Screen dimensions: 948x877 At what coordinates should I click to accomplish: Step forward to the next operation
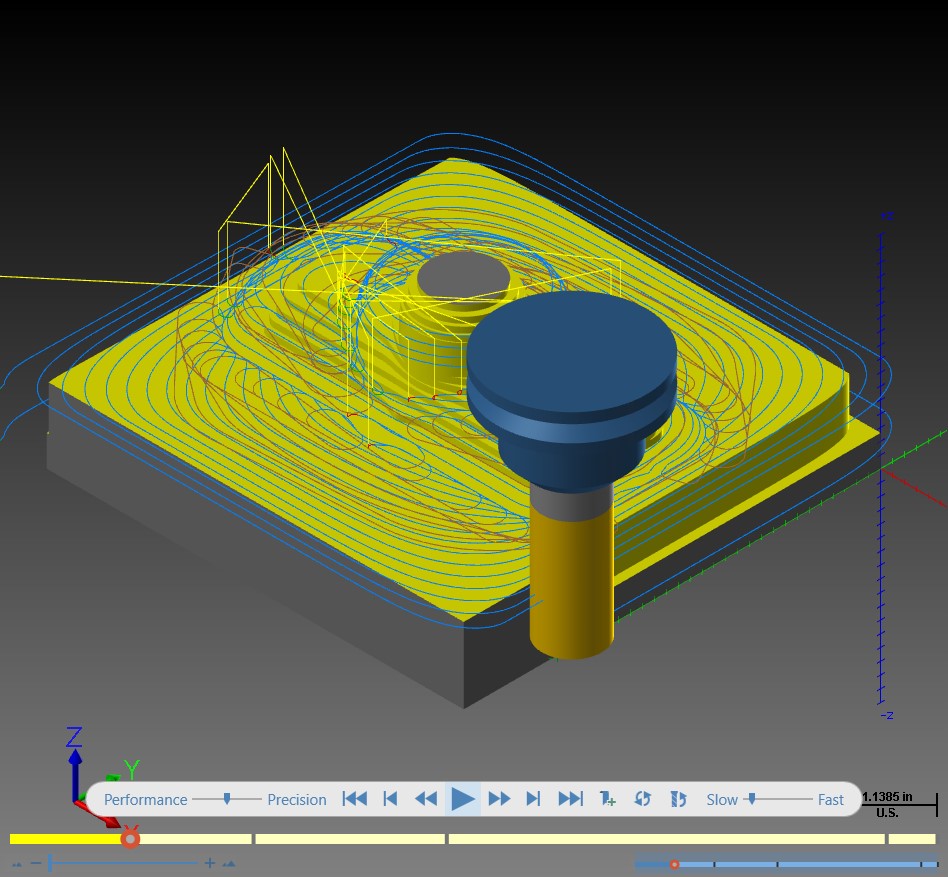coord(533,799)
